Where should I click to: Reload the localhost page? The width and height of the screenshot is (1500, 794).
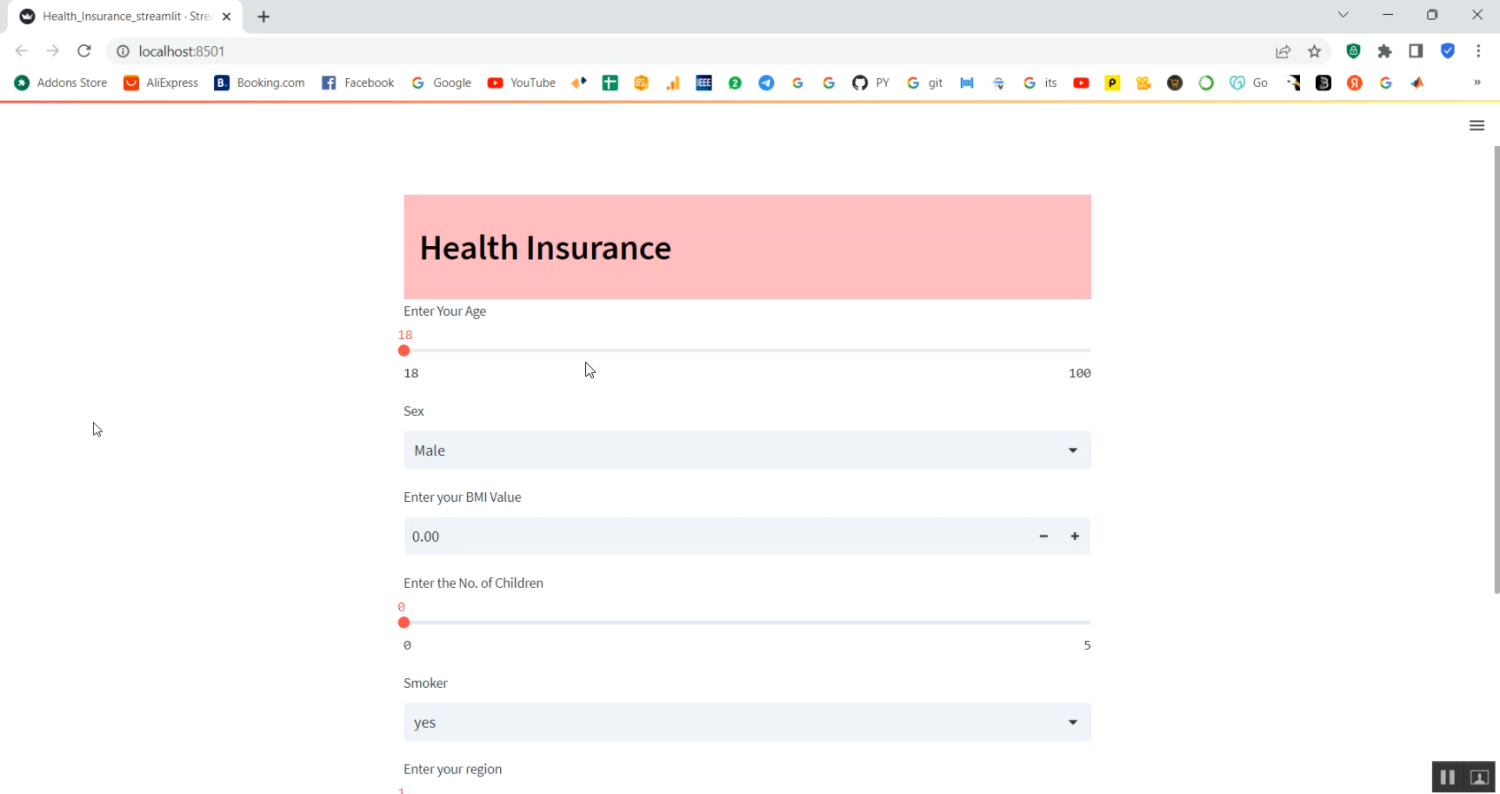point(84,51)
